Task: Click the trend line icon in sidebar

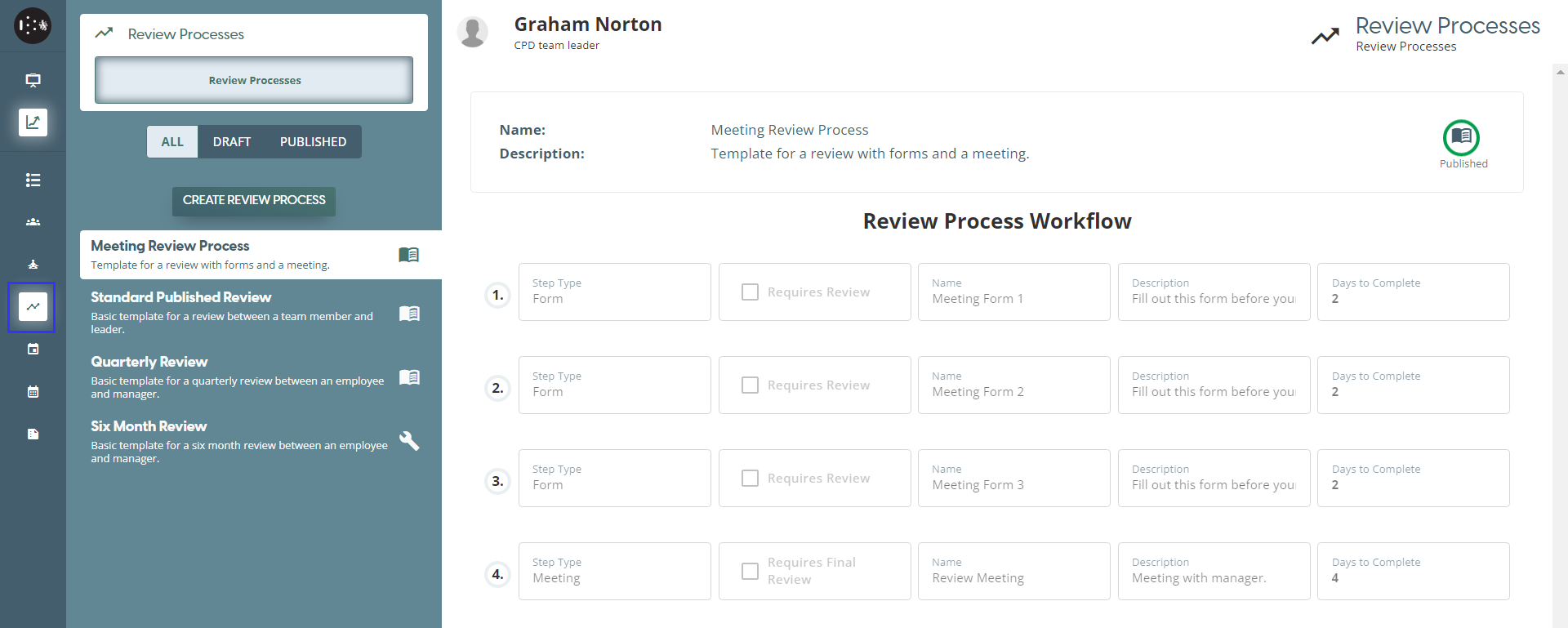Action: pyautogui.click(x=33, y=307)
